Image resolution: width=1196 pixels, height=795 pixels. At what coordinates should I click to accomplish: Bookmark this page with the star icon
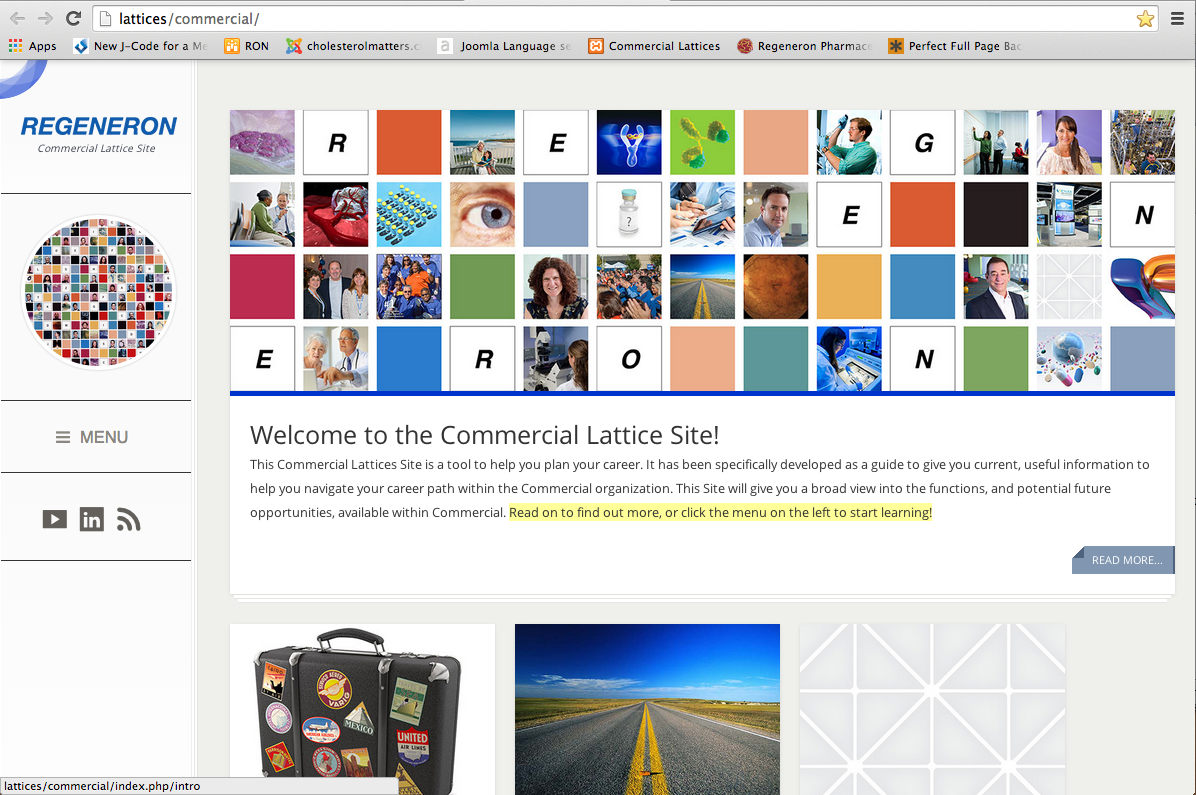(1145, 19)
